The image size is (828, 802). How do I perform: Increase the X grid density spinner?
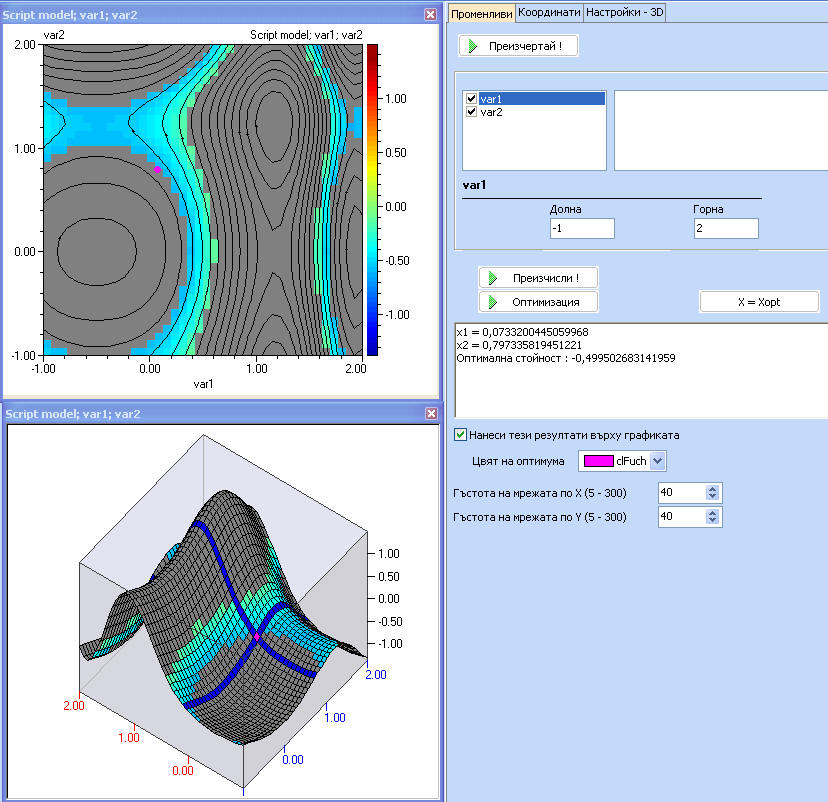[712, 489]
